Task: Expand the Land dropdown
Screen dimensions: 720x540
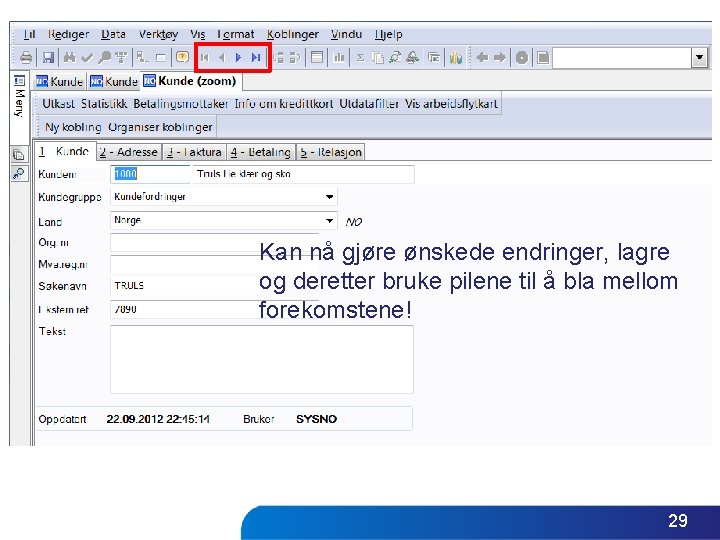Action: pyautogui.click(x=329, y=221)
